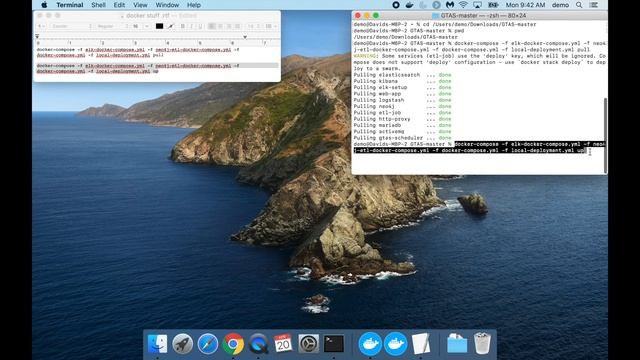
Task: Click the Malwarebytes M menu bar icon
Action: click(x=450, y=5)
